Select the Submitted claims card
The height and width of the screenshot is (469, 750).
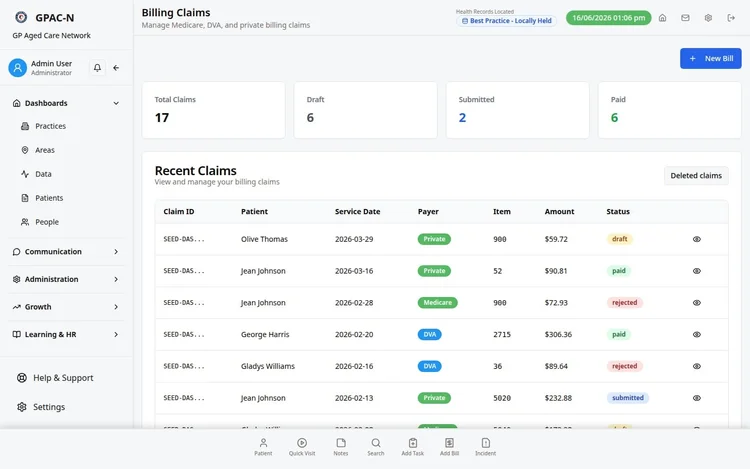[518, 110]
